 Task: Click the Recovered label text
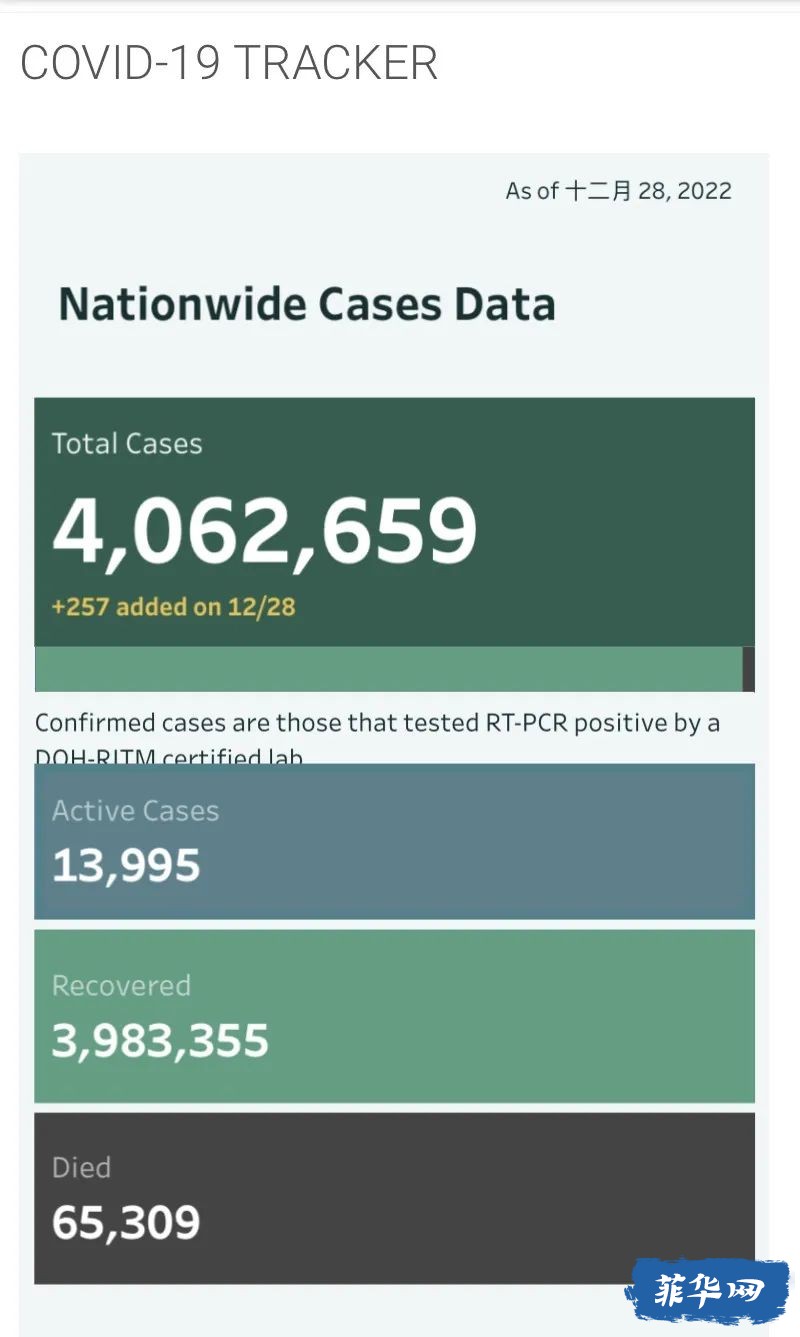coord(121,986)
